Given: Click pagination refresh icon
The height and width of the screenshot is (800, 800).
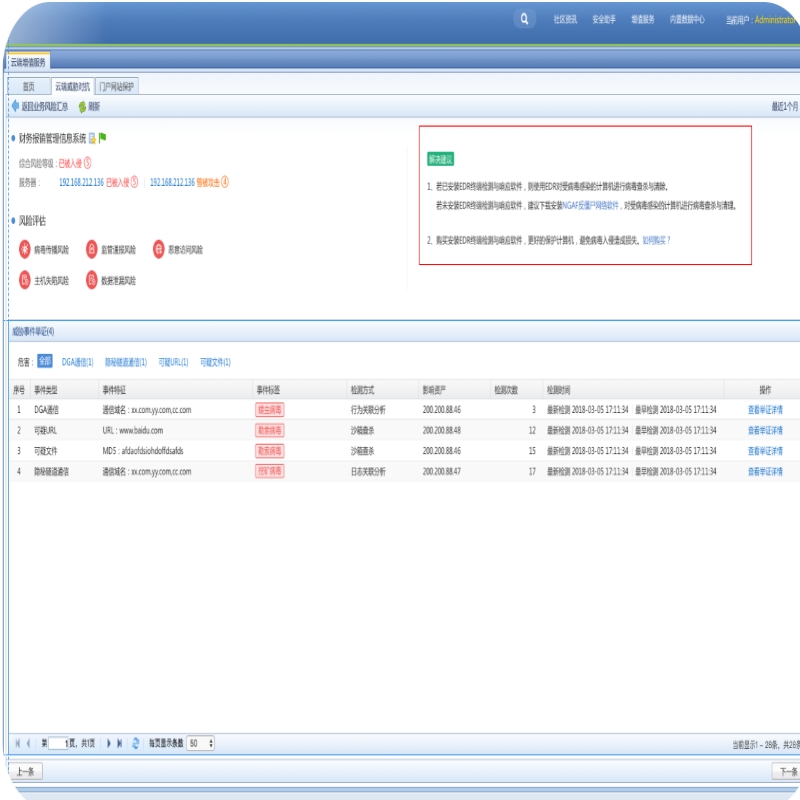Looking at the screenshot, I should pos(135,743).
